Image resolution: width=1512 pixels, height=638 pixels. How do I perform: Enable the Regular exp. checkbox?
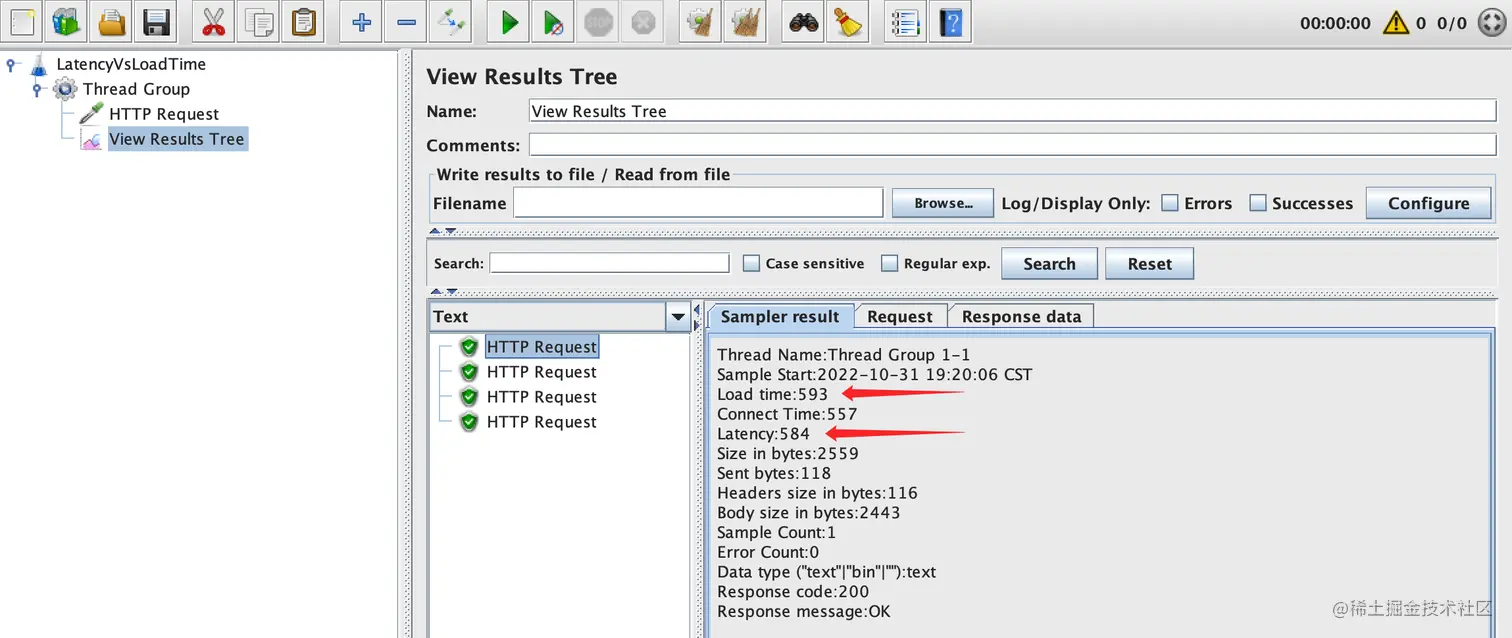click(889, 264)
